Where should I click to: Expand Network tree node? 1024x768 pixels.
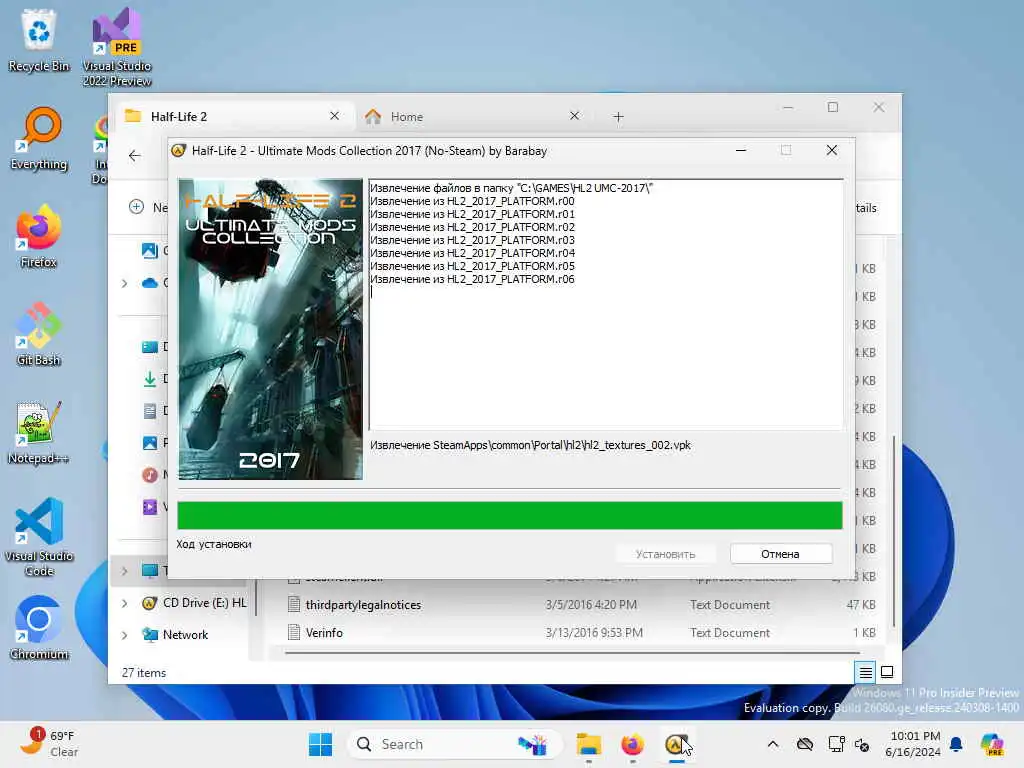(x=124, y=635)
